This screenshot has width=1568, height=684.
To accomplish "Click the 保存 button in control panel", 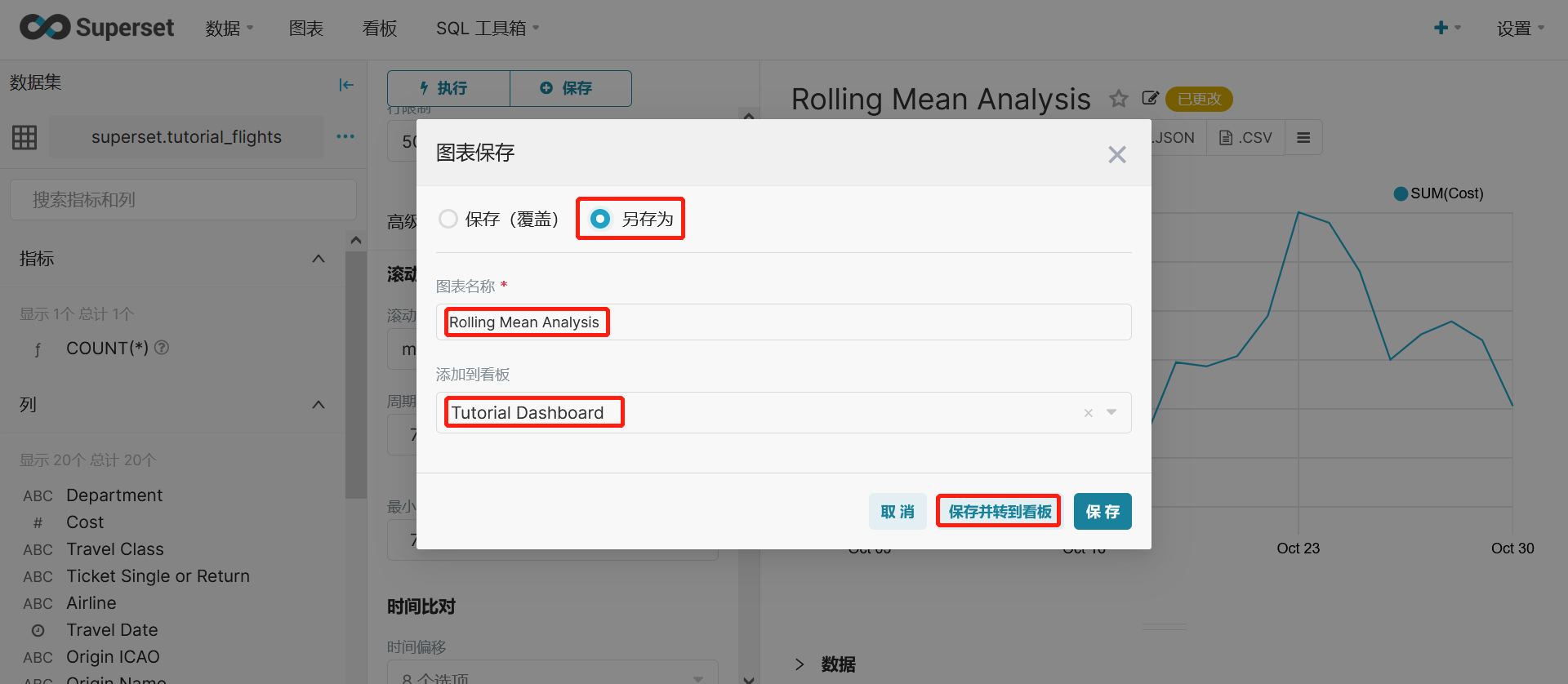I will 571,88.
